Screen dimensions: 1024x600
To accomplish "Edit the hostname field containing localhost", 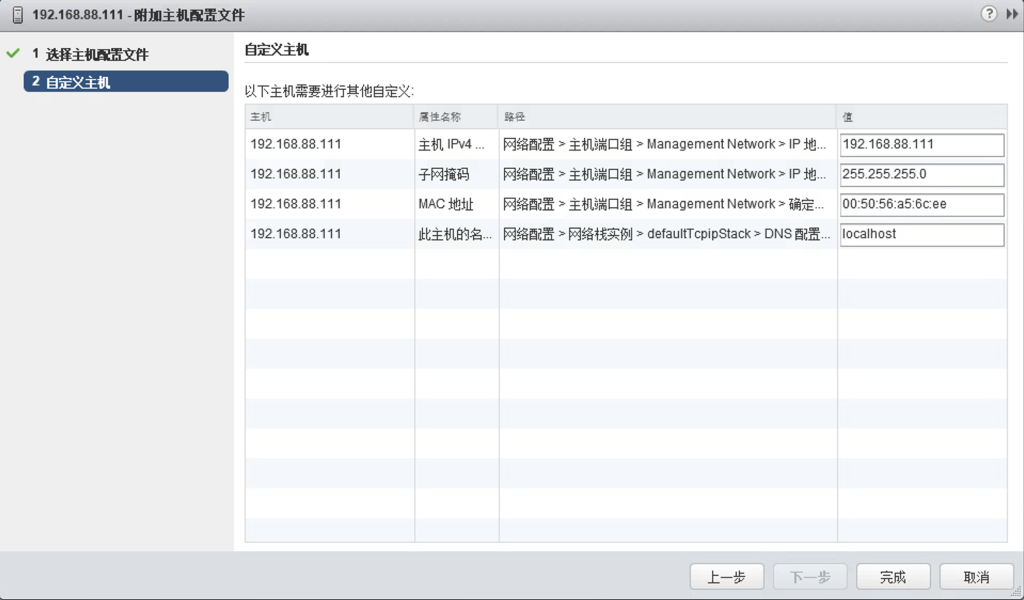I will 921,235.
